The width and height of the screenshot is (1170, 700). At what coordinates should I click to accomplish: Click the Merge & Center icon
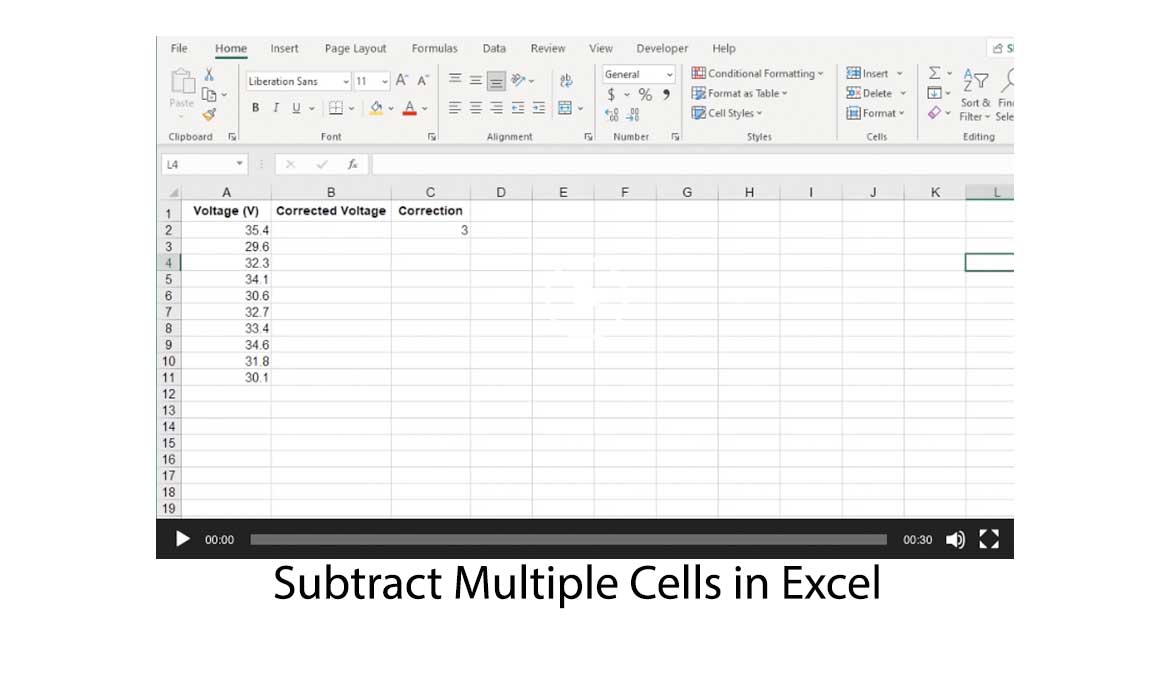click(563, 107)
